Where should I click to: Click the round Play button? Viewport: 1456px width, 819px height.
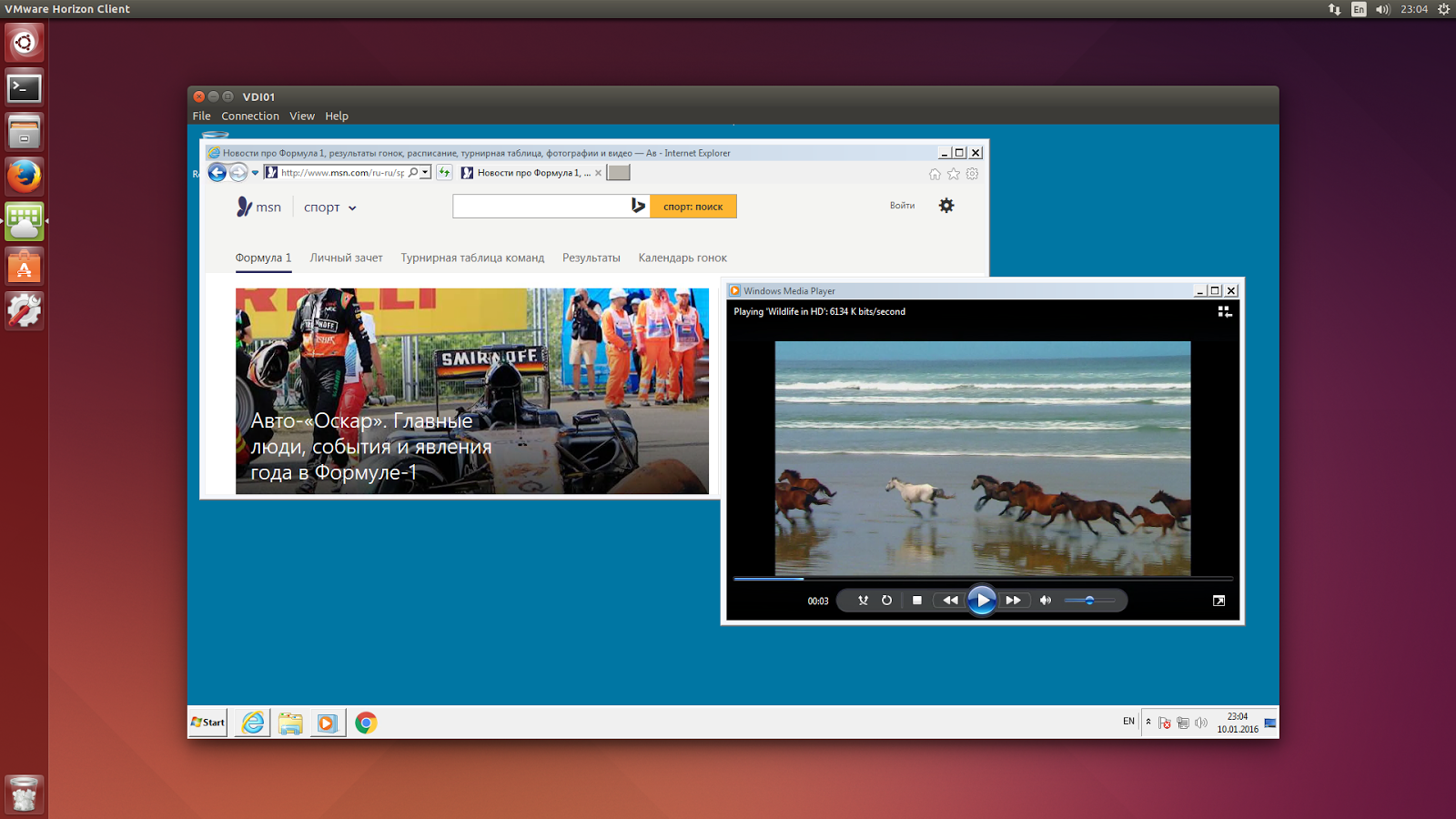coord(982,601)
